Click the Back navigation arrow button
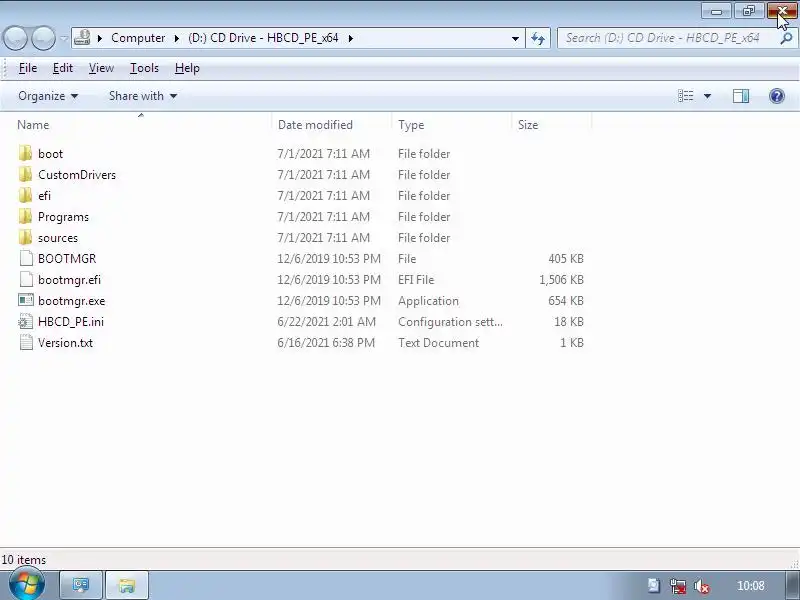This screenshot has height=600, width=800. 15,38
